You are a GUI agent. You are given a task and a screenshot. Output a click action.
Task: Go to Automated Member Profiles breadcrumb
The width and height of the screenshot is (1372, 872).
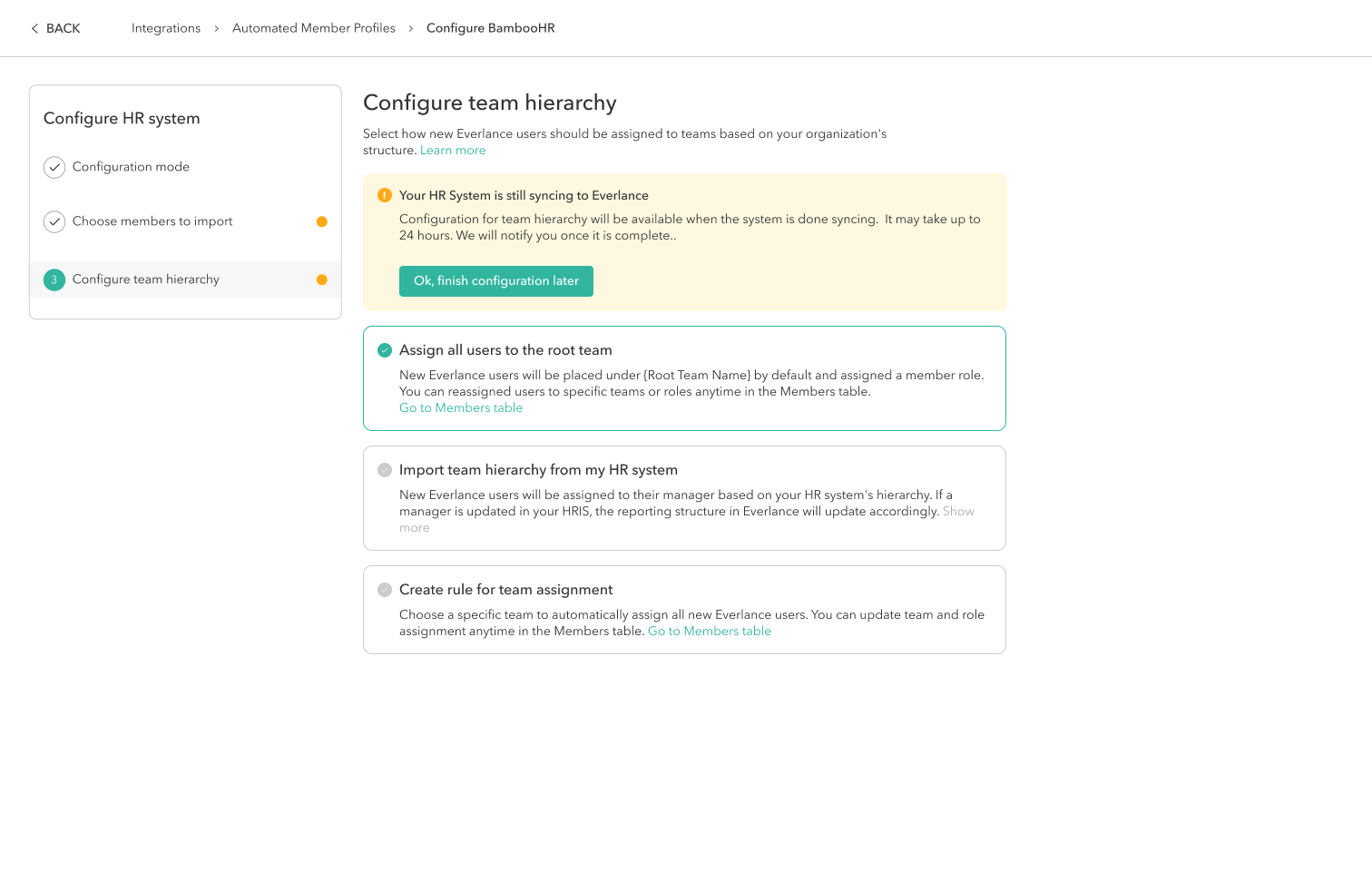[314, 28]
